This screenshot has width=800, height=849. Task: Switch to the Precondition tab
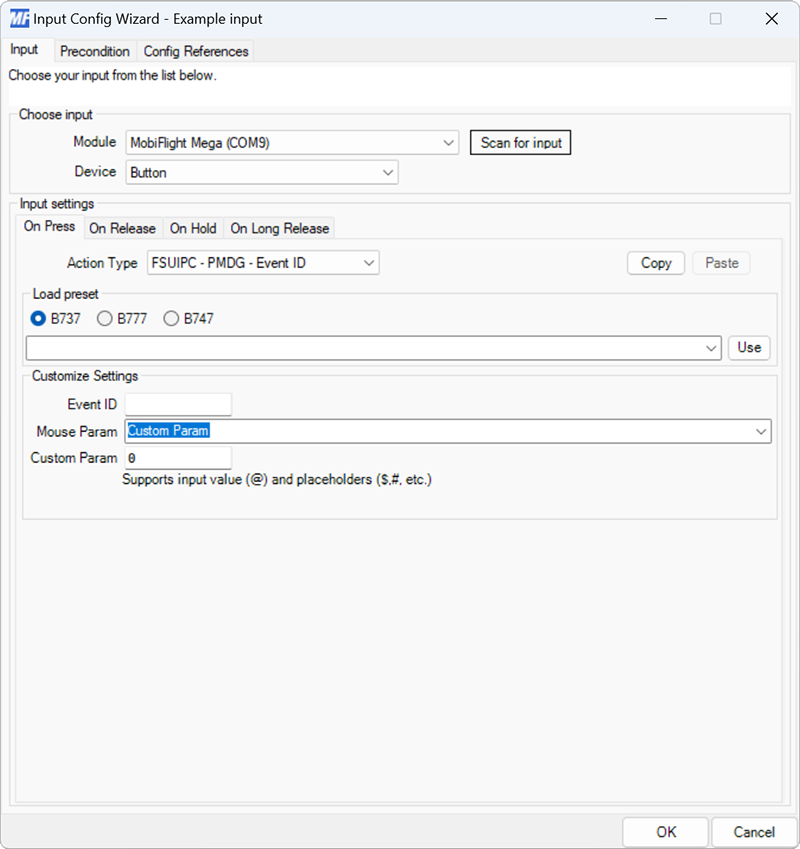(x=95, y=51)
